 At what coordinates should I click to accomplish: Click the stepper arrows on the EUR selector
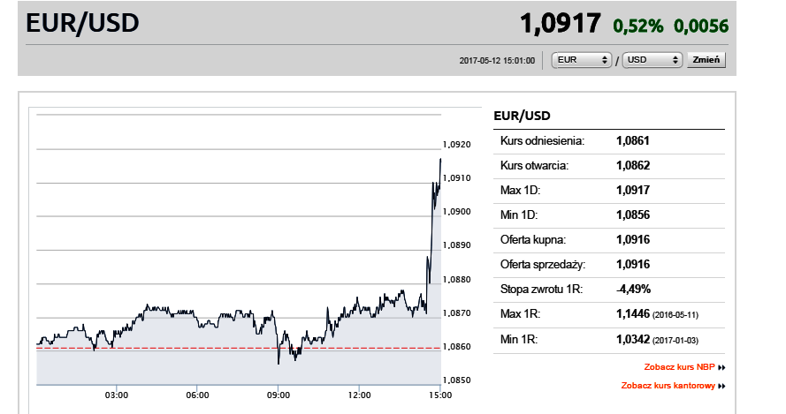(x=605, y=60)
